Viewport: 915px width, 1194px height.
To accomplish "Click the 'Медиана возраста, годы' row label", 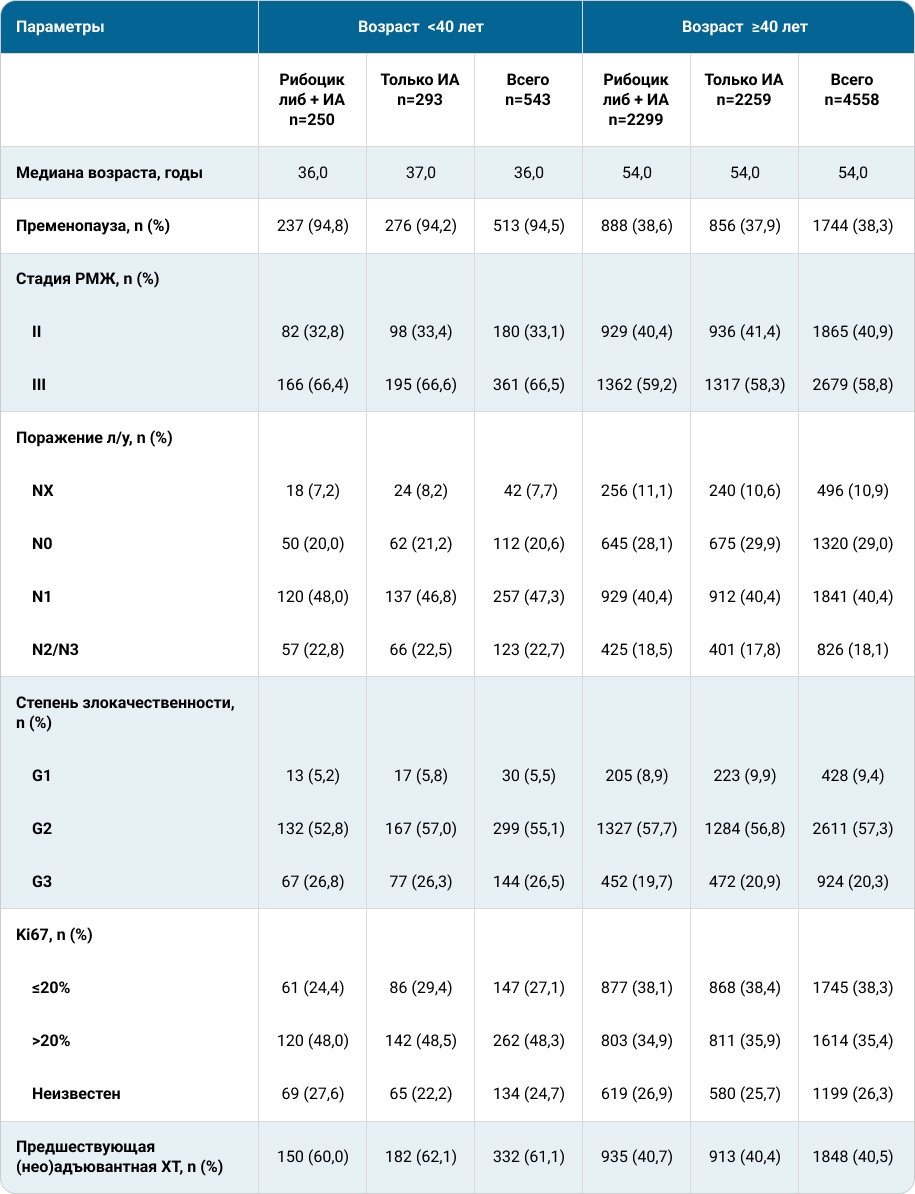I will (110, 173).
